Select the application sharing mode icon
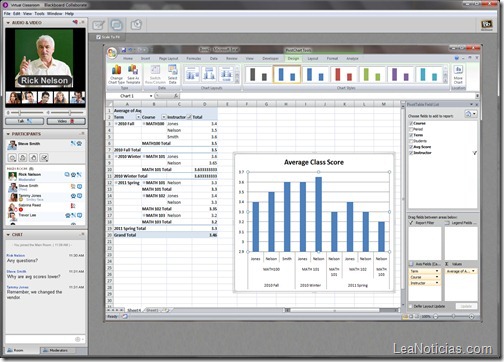The width and height of the screenshot is (504, 362). point(117,25)
